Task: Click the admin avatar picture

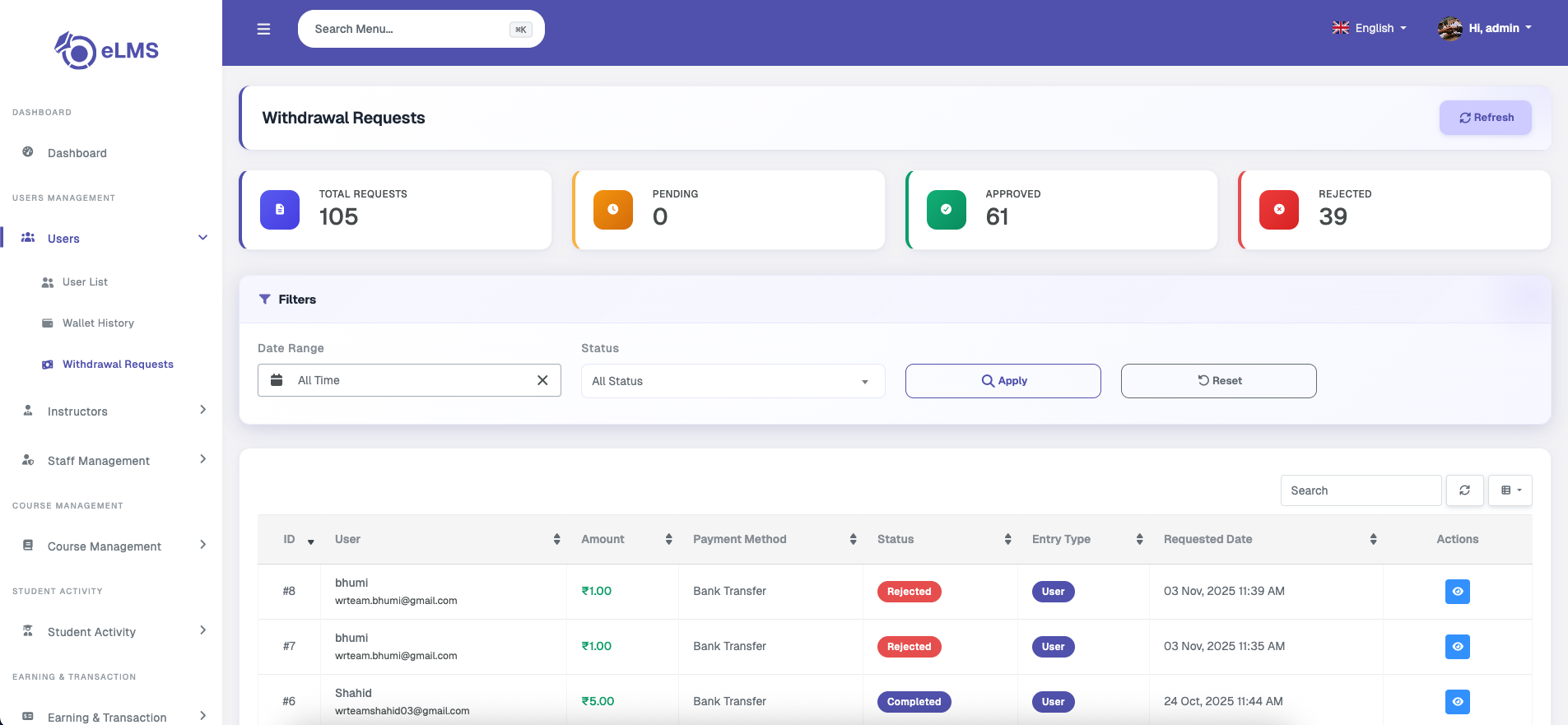Action: [1450, 28]
